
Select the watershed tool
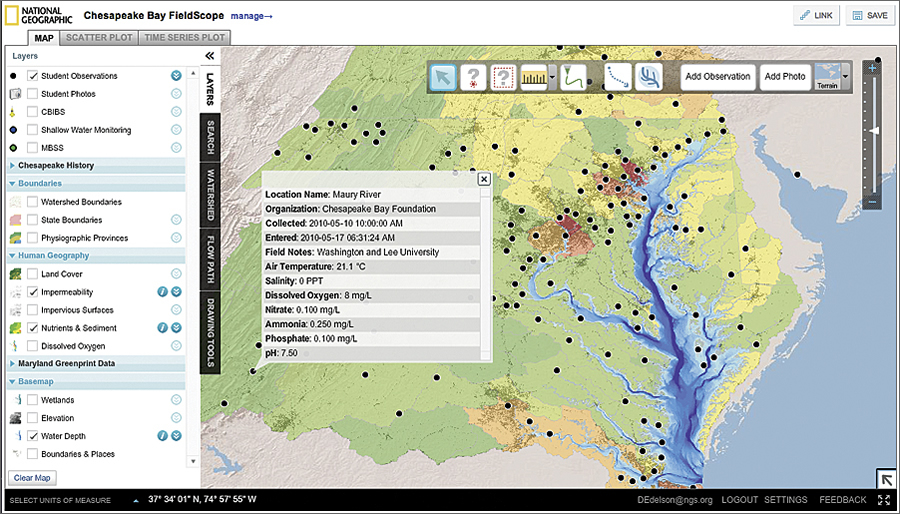649,77
